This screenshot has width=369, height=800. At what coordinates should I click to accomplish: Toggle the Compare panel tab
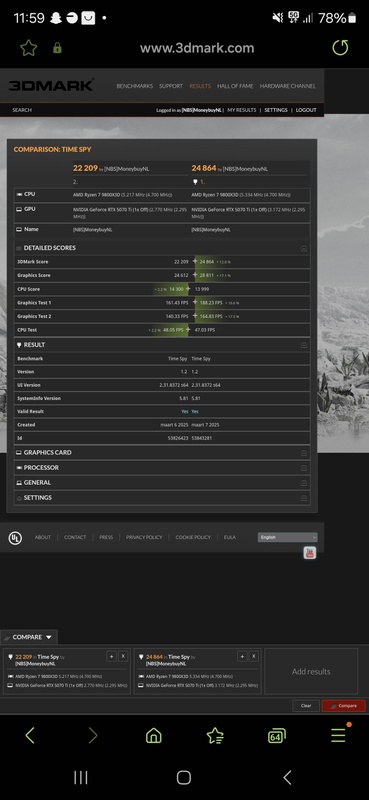pyautogui.click(x=29, y=637)
